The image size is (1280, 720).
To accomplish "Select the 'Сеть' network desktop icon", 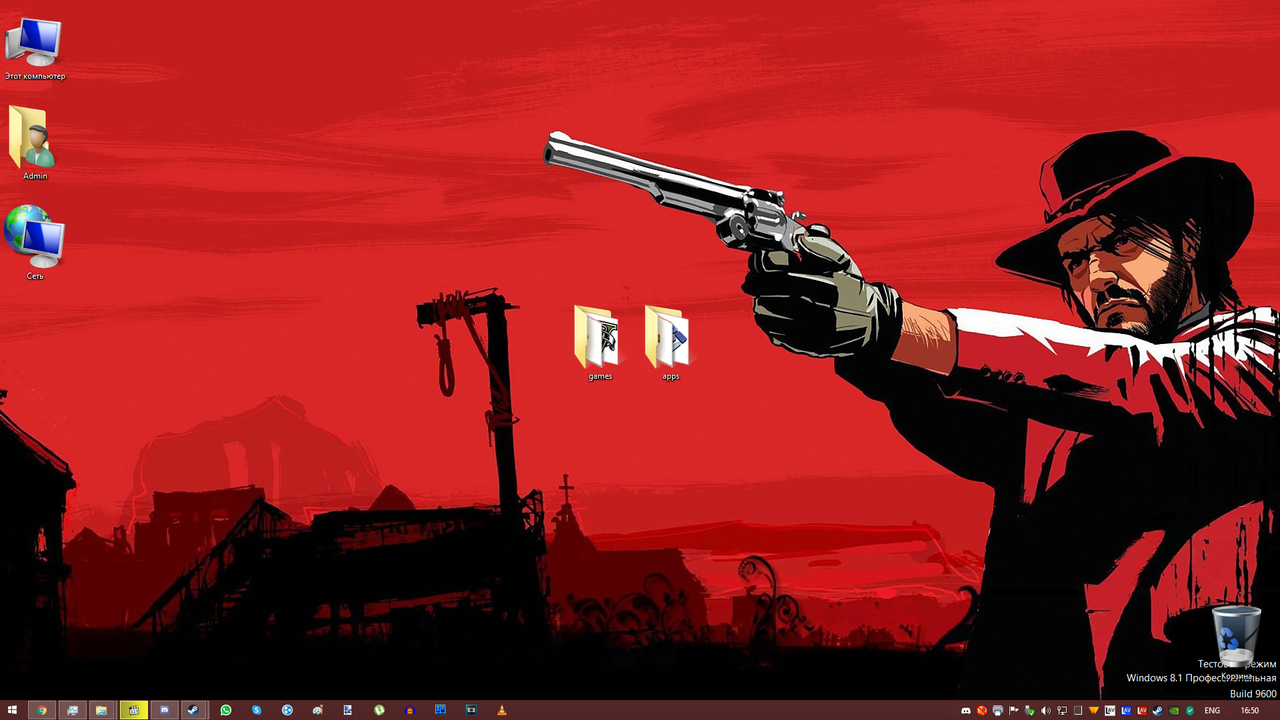I will [35, 243].
